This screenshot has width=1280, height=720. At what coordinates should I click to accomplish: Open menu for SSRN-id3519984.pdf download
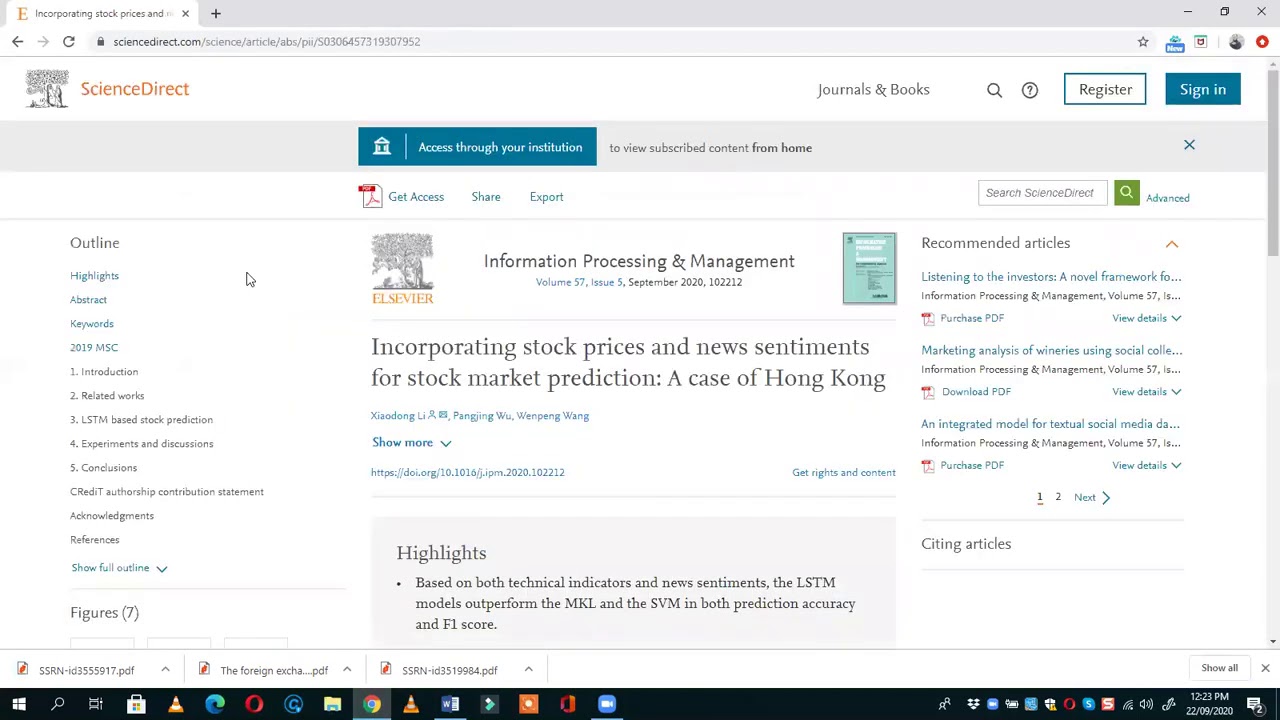[528, 670]
